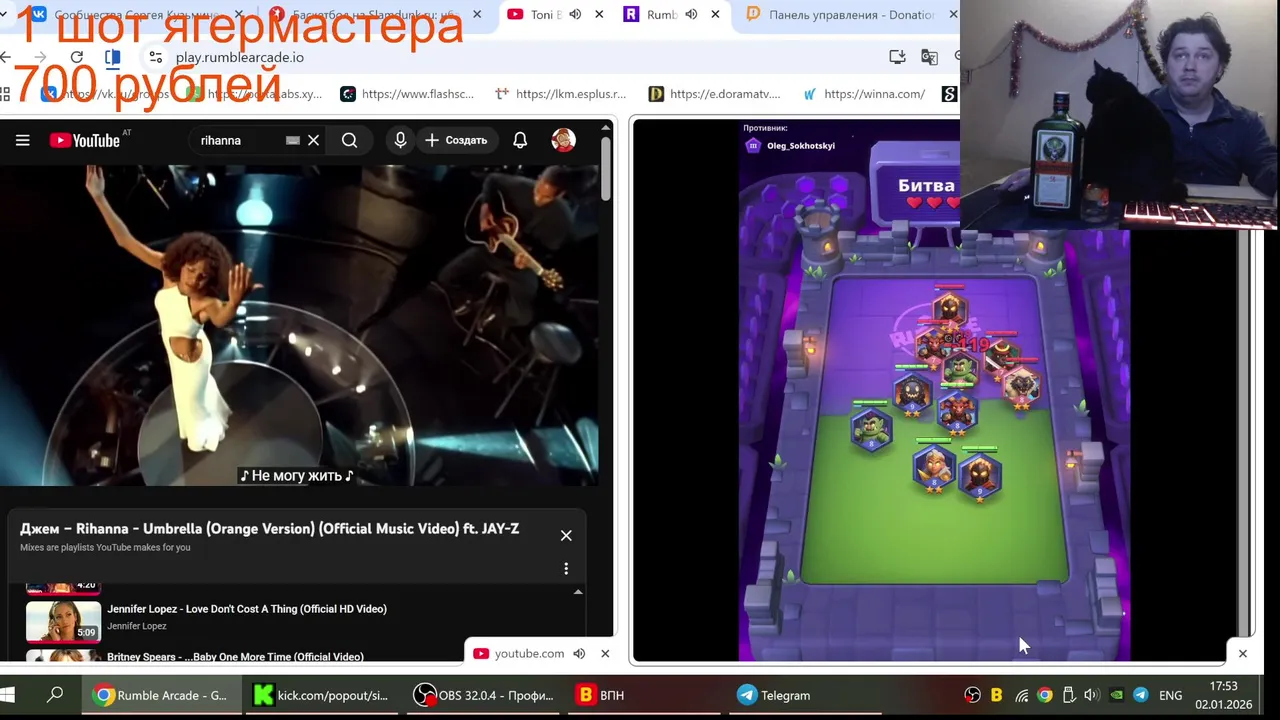
Task: Close the Umbrella mix playlist panel
Action: [x=566, y=535]
